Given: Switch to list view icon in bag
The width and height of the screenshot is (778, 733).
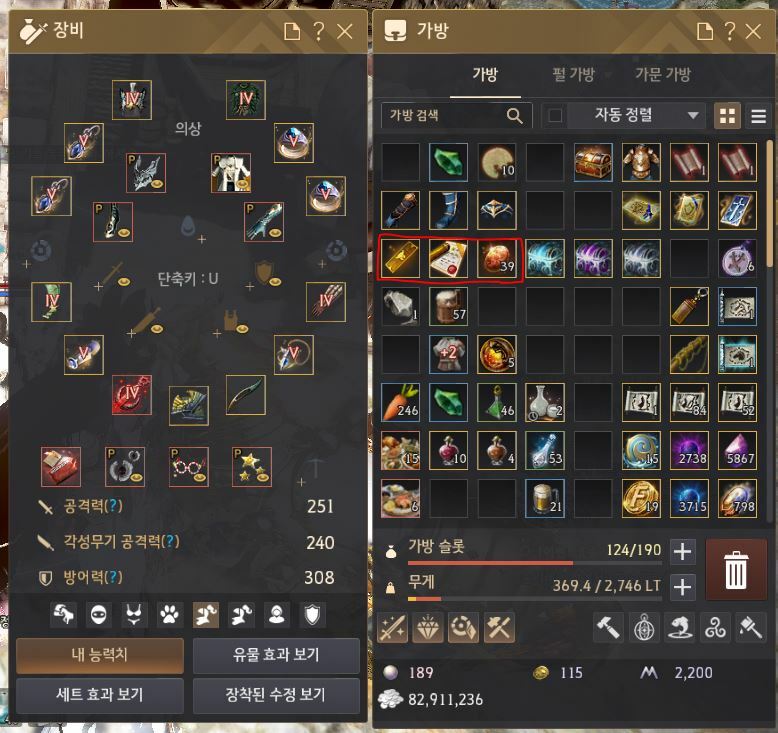Looking at the screenshot, I should [758, 116].
